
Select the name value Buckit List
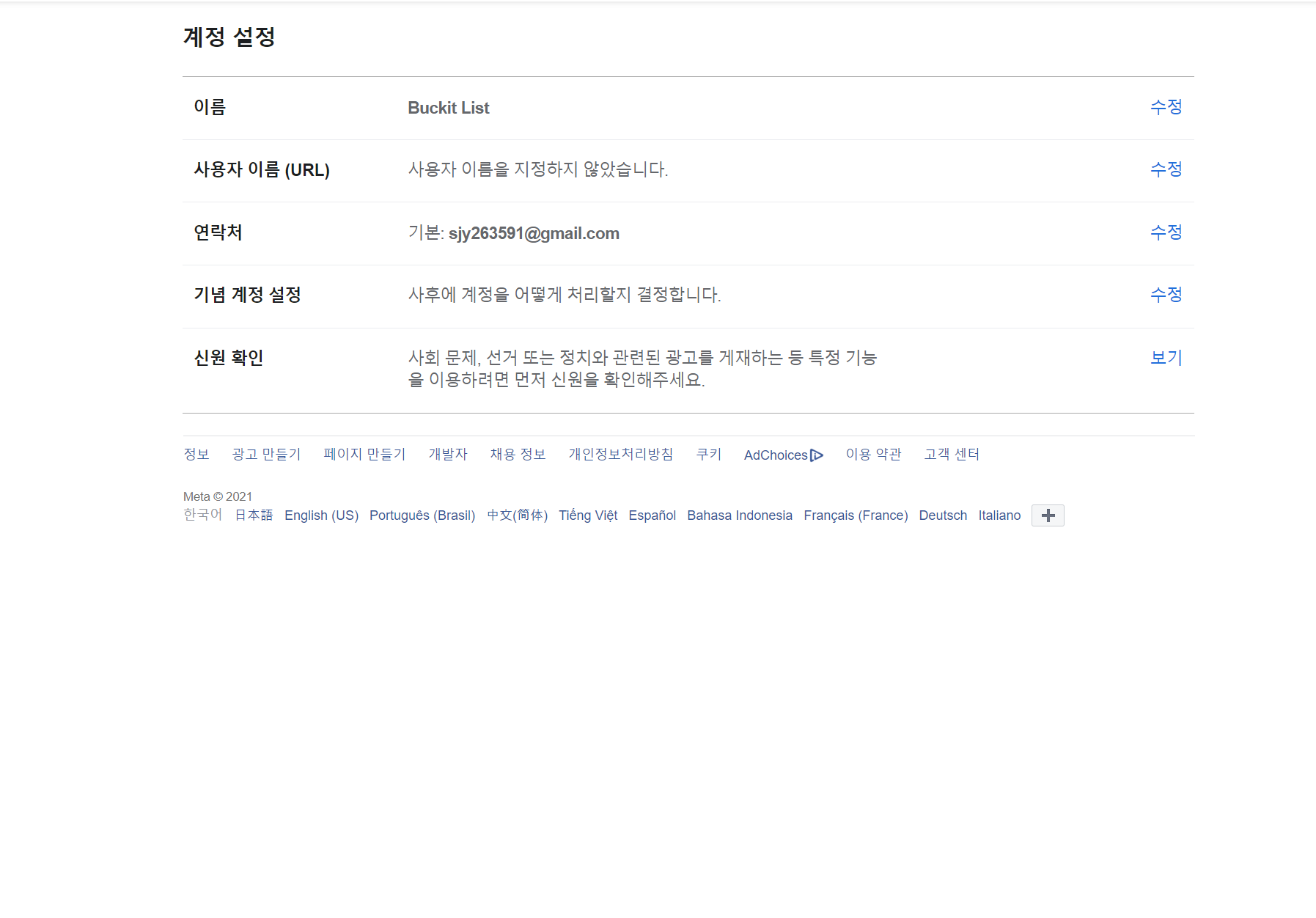click(448, 108)
